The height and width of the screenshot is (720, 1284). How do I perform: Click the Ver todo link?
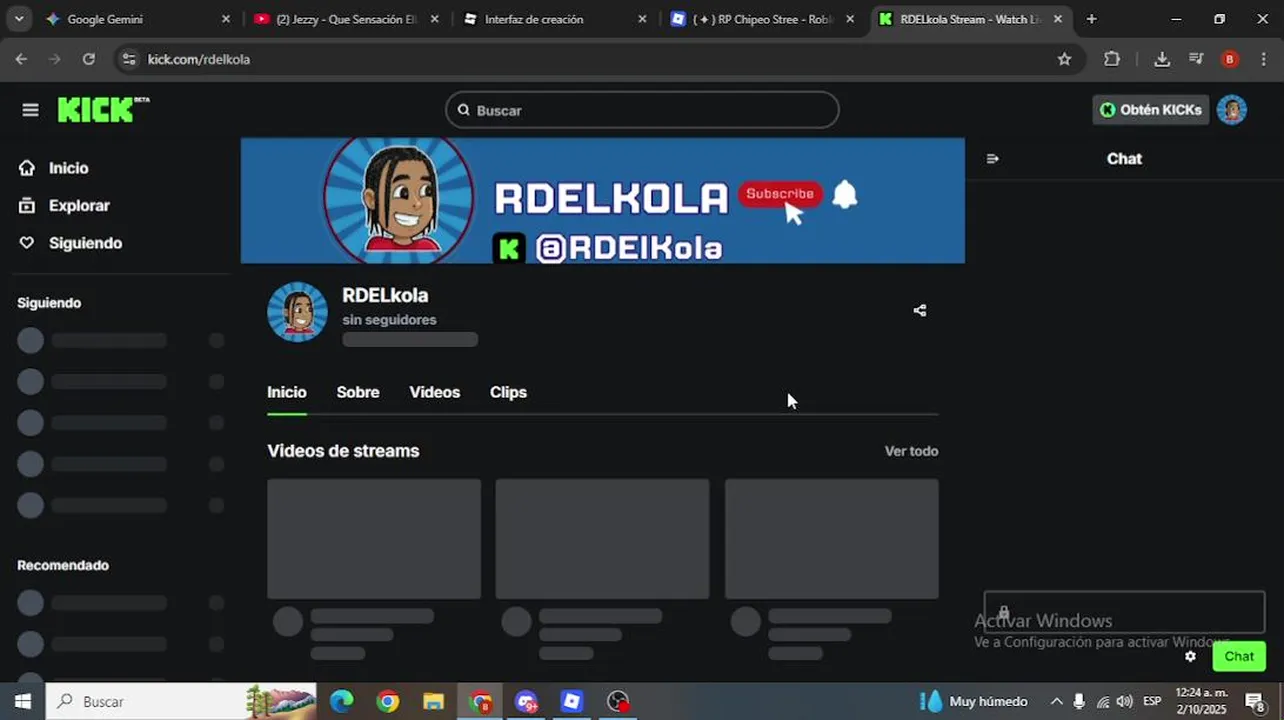(x=911, y=451)
